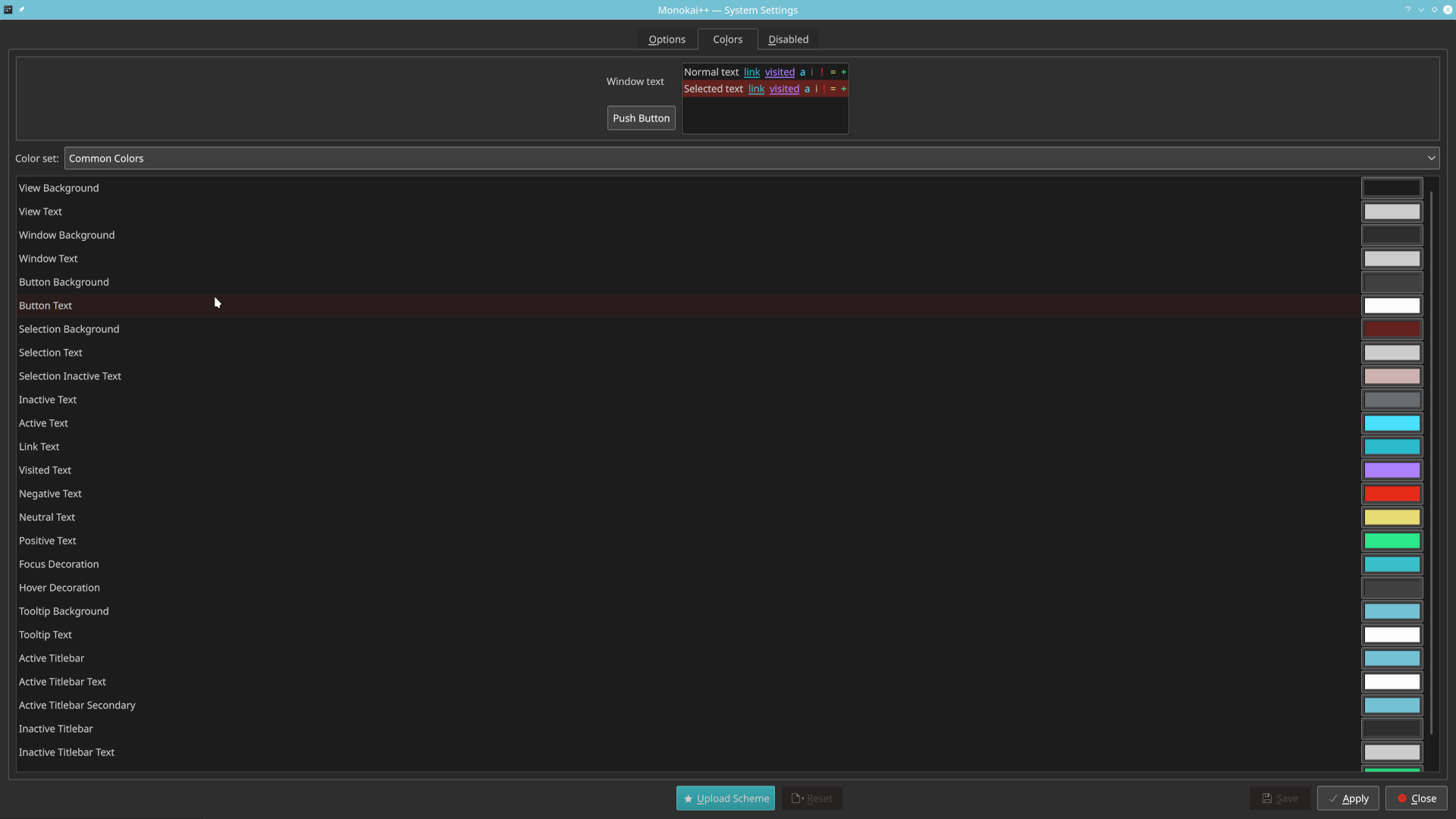Screen dimensions: 1456x819
Task: Click the link text in Normal text preview
Action: tap(752, 72)
